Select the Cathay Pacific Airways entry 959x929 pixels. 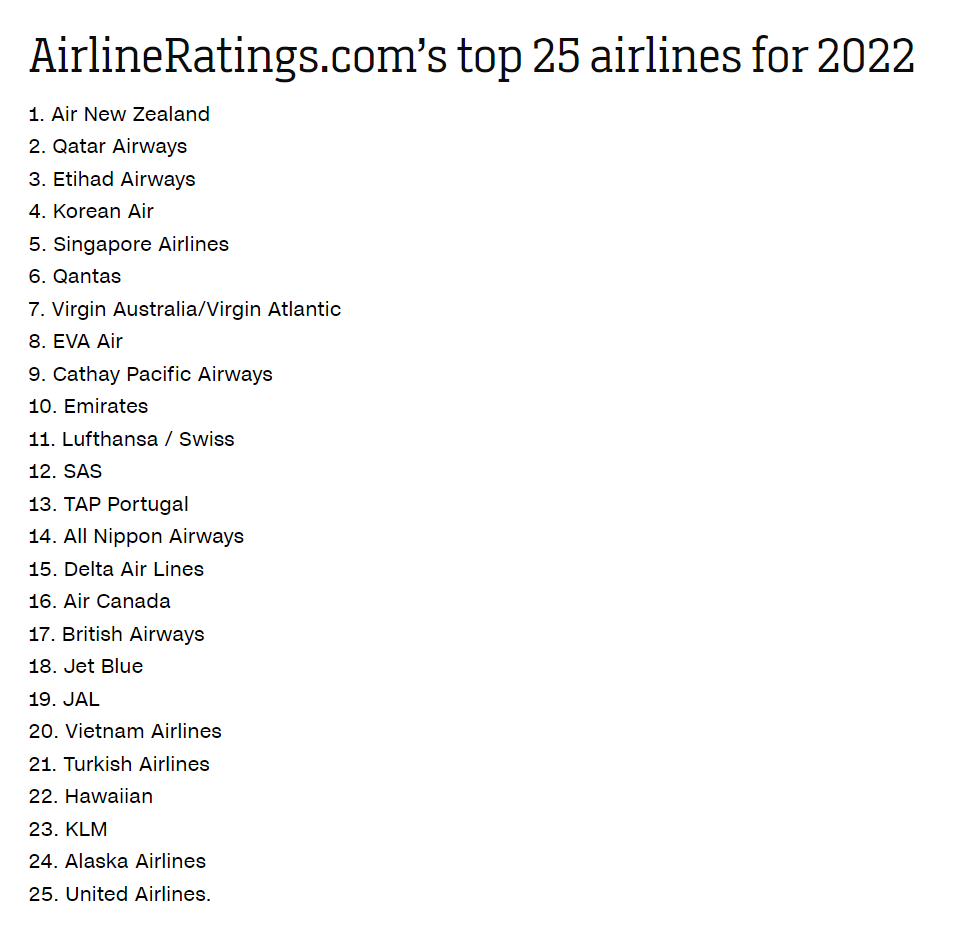point(151,374)
